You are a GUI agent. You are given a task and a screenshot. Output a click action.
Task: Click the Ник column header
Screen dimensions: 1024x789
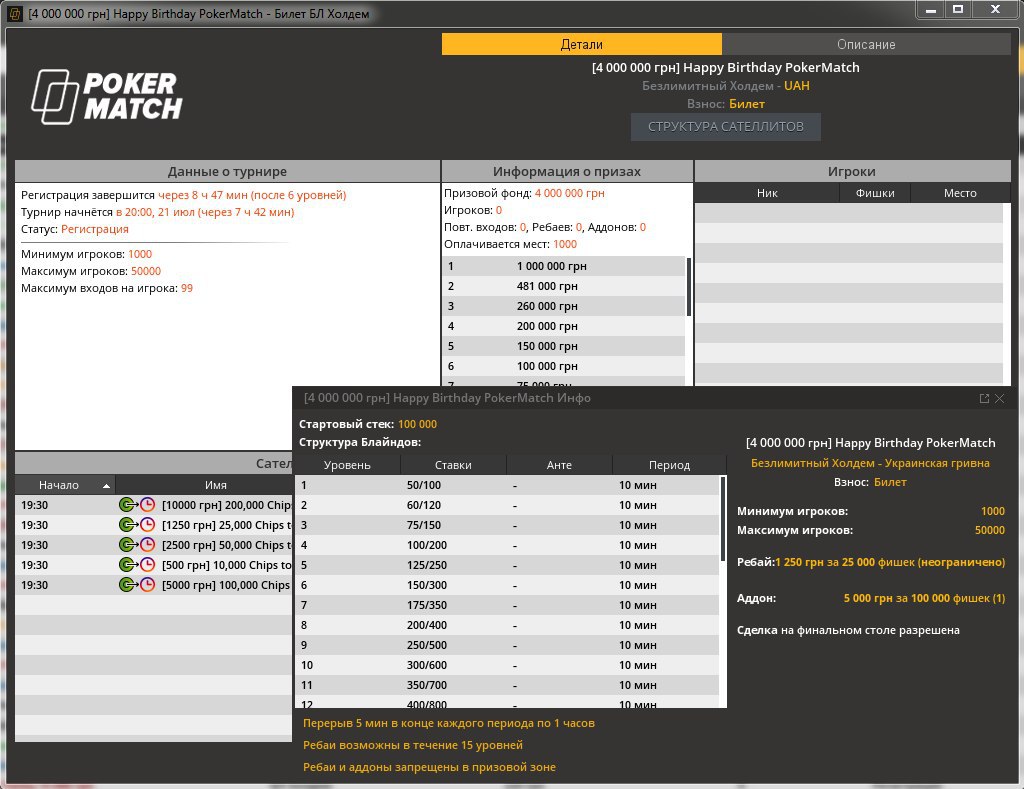(767, 193)
